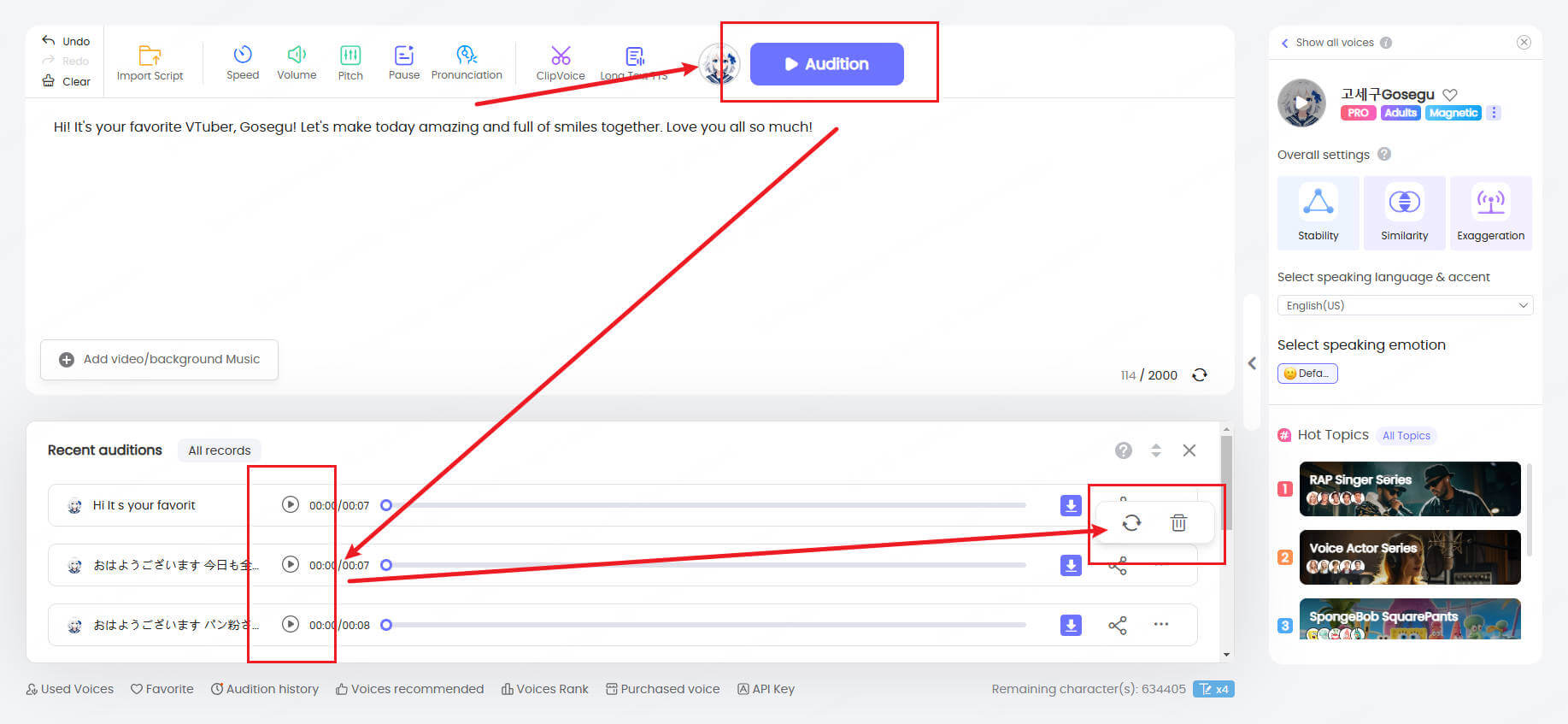Seek in the 今日も audition progress bar
1568x724 pixels.
point(705,565)
